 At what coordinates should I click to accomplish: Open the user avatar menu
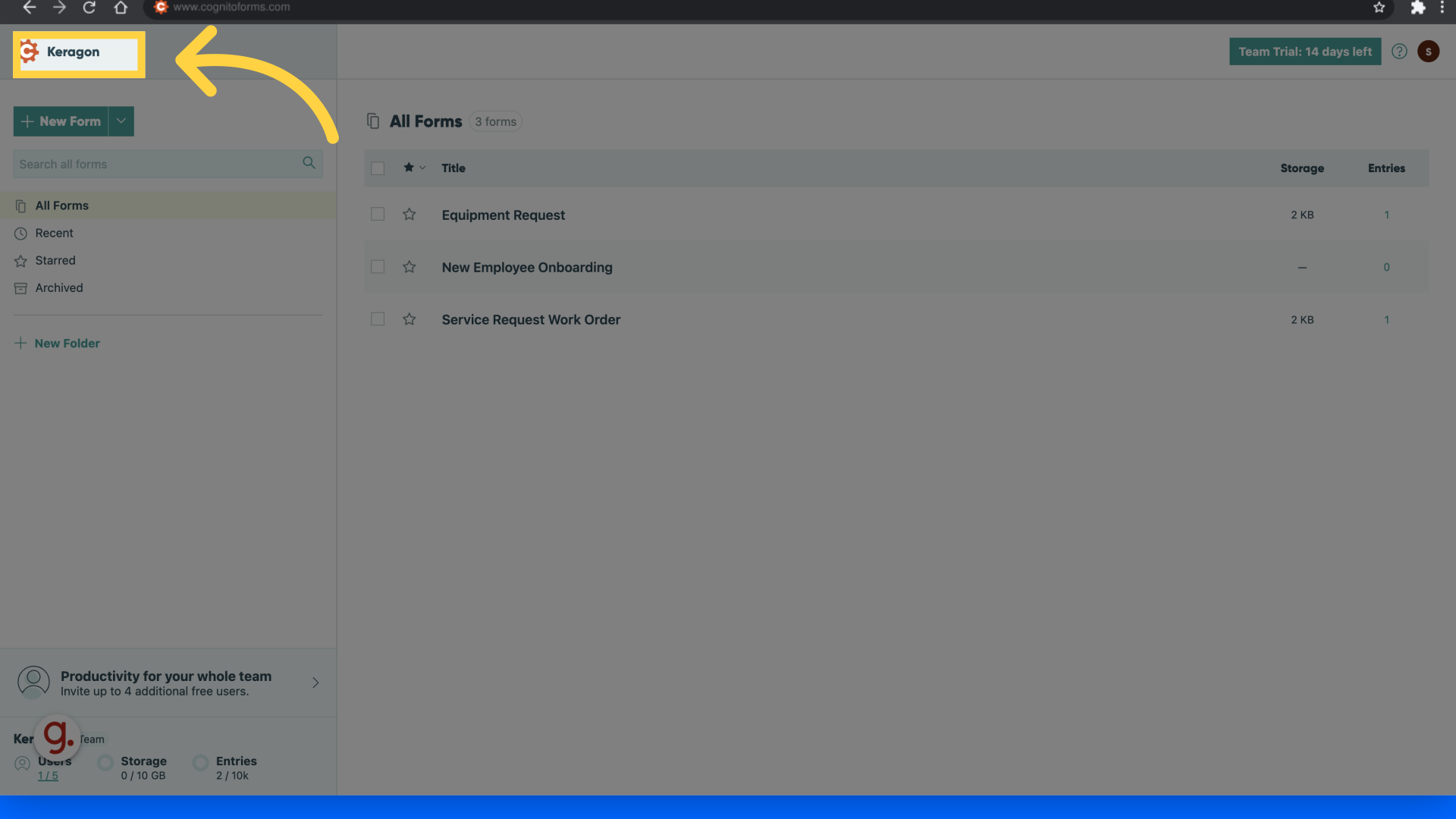tap(1428, 52)
